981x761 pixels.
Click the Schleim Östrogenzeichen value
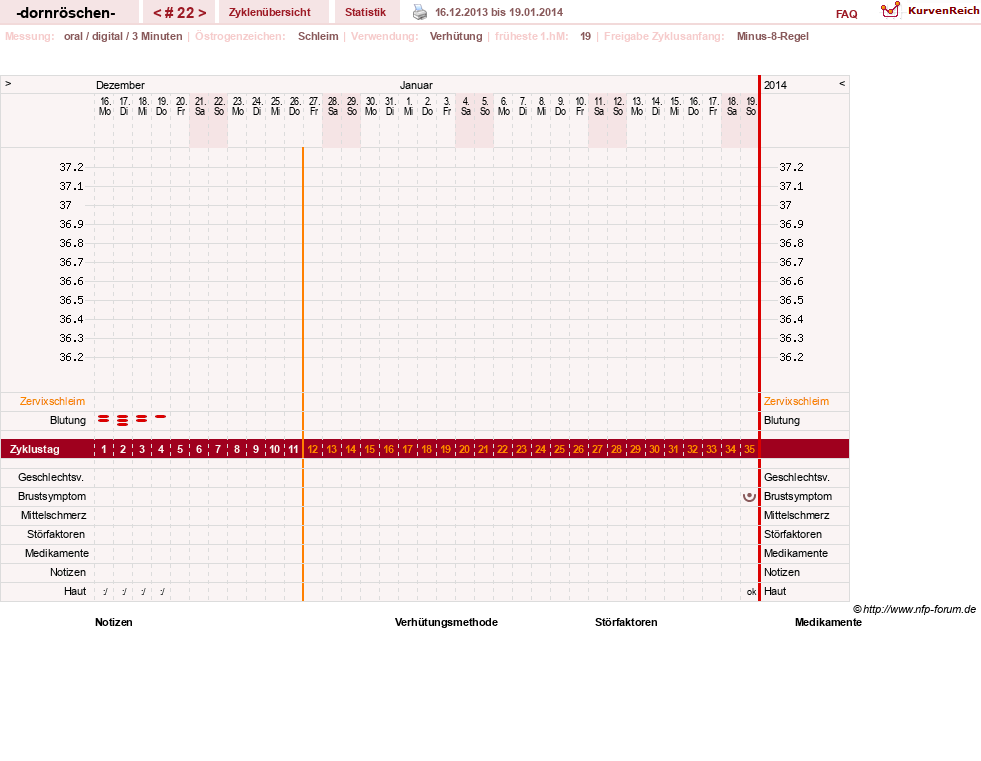[318, 36]
